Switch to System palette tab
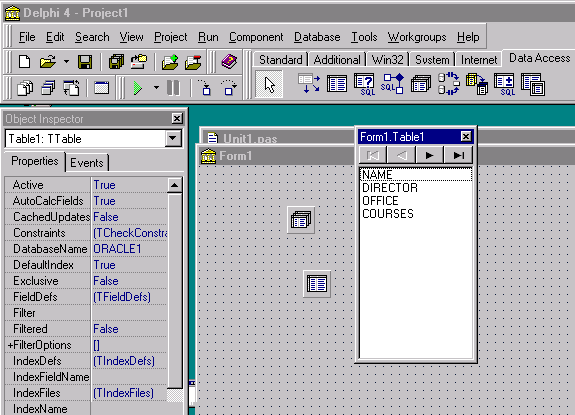Screen dimensions: 575x415 click(432, 59)
